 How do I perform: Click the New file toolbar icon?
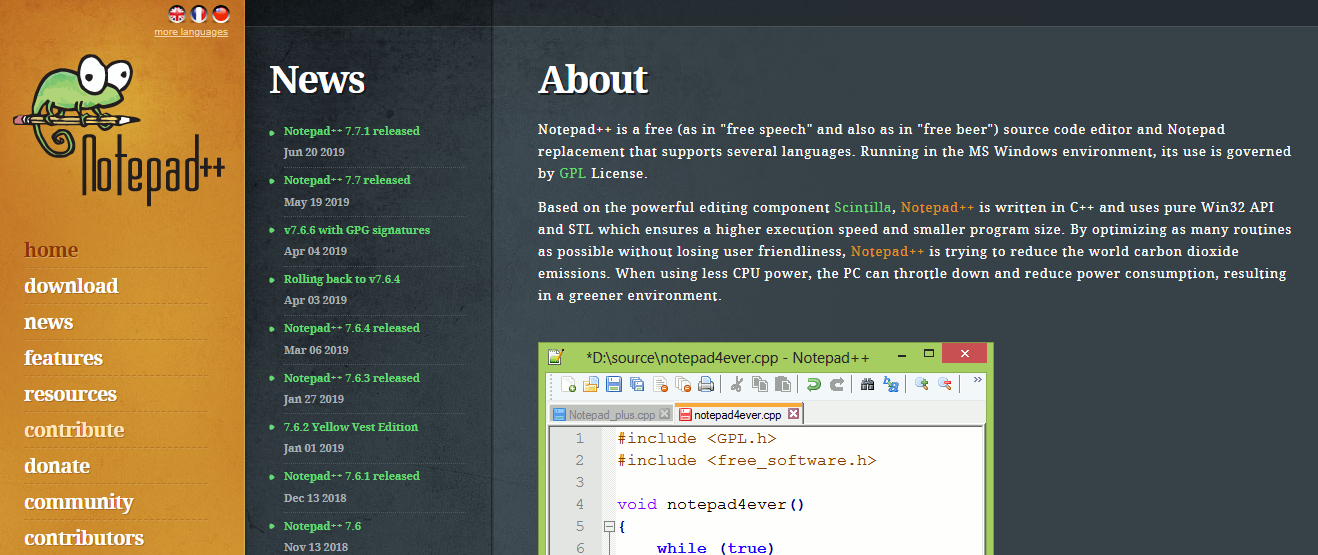click(568, 384)
